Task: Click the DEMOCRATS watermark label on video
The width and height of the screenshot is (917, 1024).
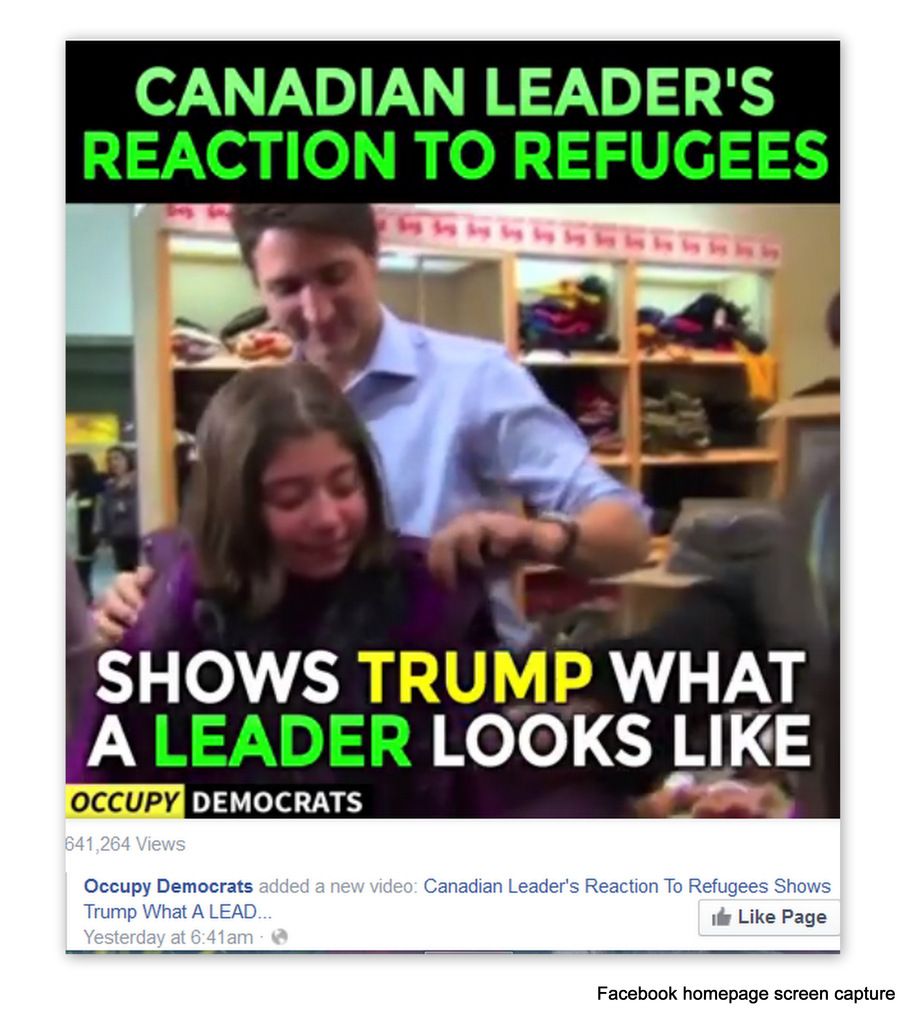Action: click(277, 802)
